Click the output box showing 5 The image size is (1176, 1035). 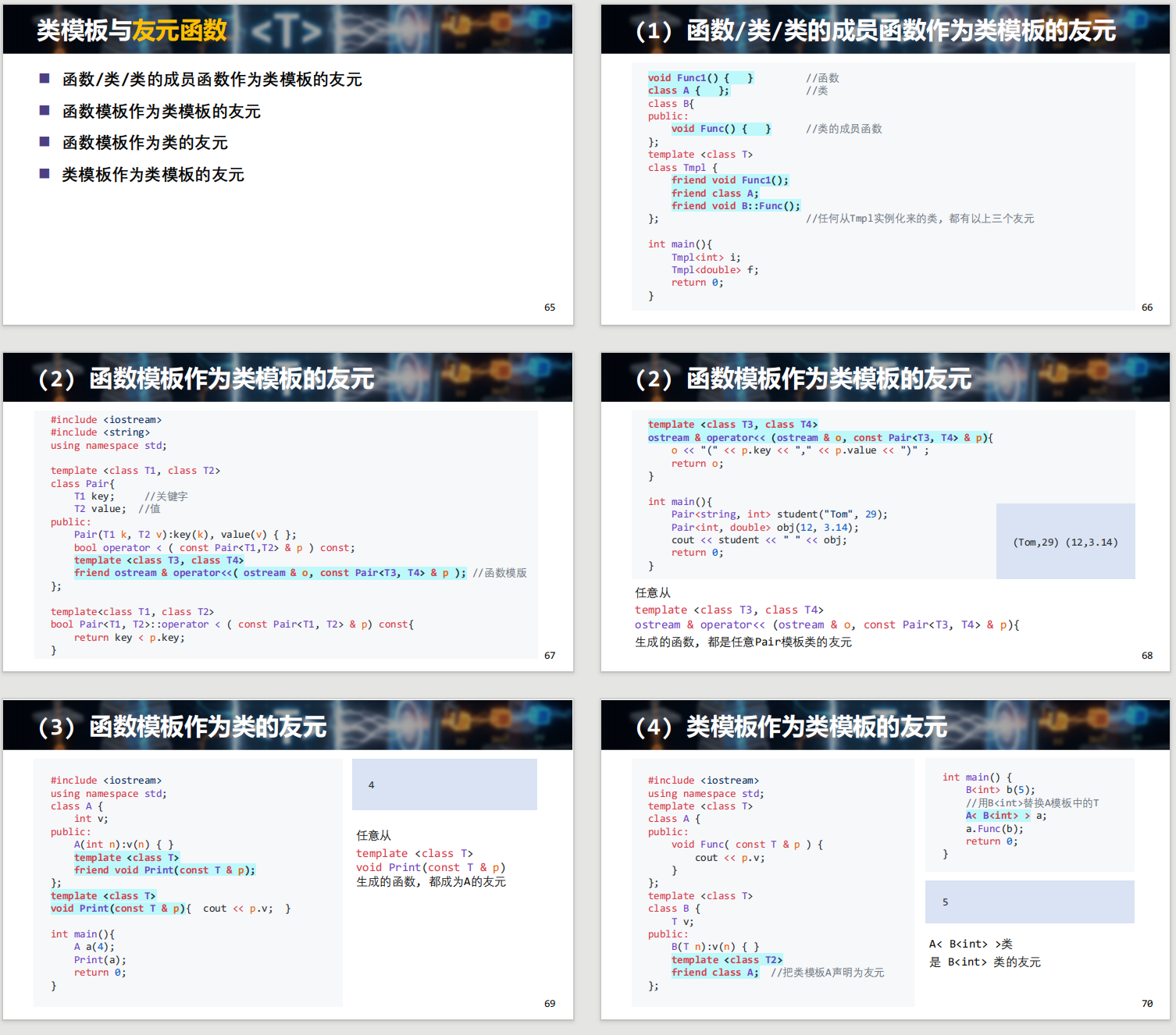coord(1030,902)
